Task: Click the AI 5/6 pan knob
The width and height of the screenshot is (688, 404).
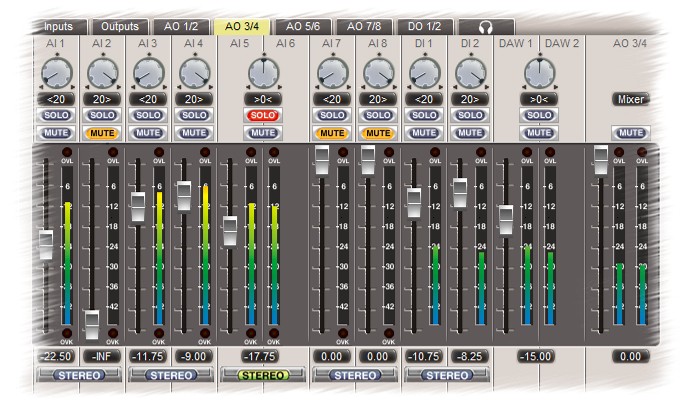Action: coord(264,73)
